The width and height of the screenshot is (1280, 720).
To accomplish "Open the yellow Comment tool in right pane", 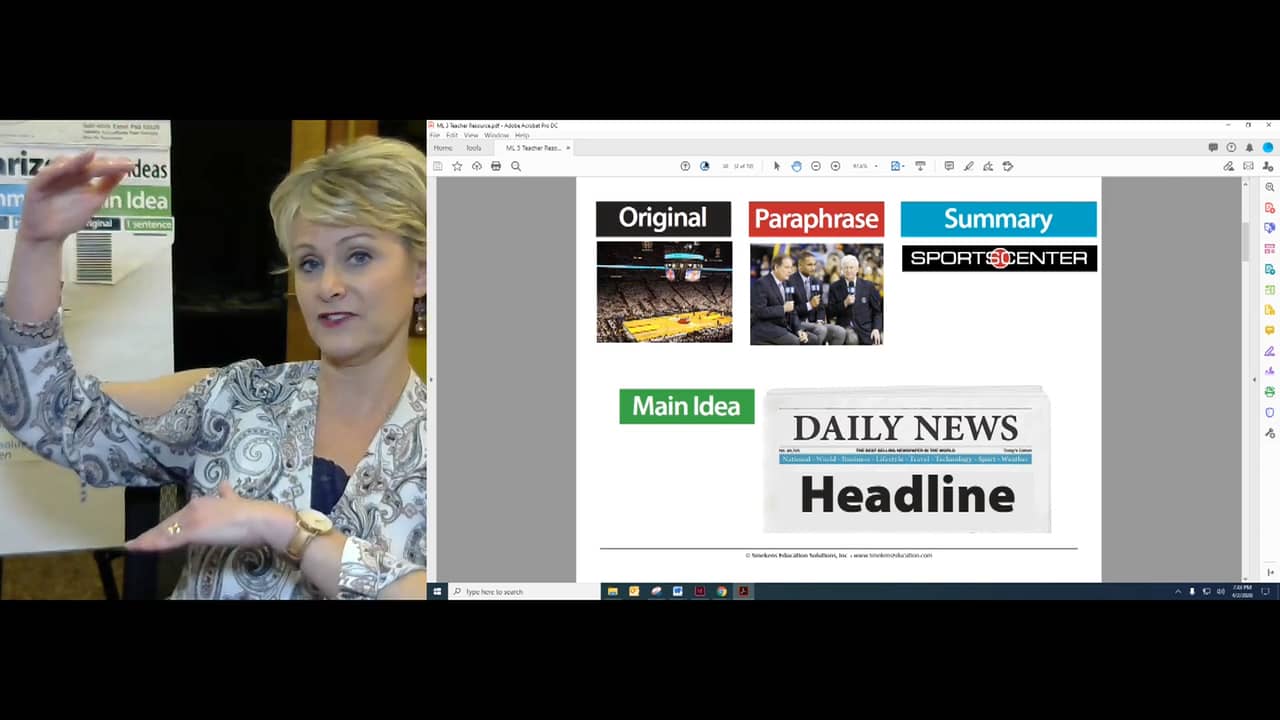I will pyautogui.click(x=1270, y=330).
